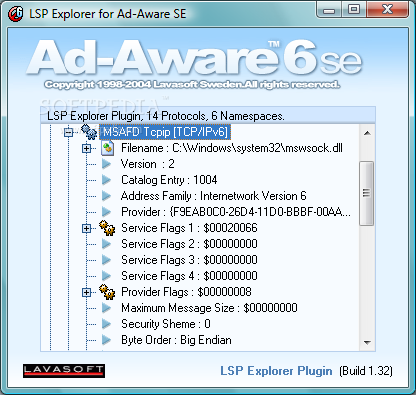Click the scrollbar up arrow

(367, 133)
